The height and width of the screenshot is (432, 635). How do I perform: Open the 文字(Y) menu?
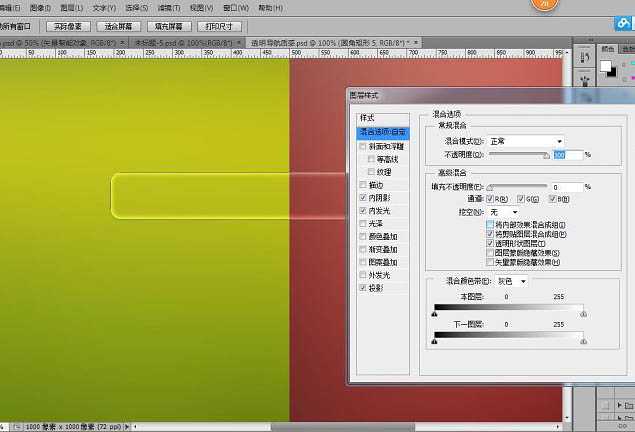click(104, 8)
